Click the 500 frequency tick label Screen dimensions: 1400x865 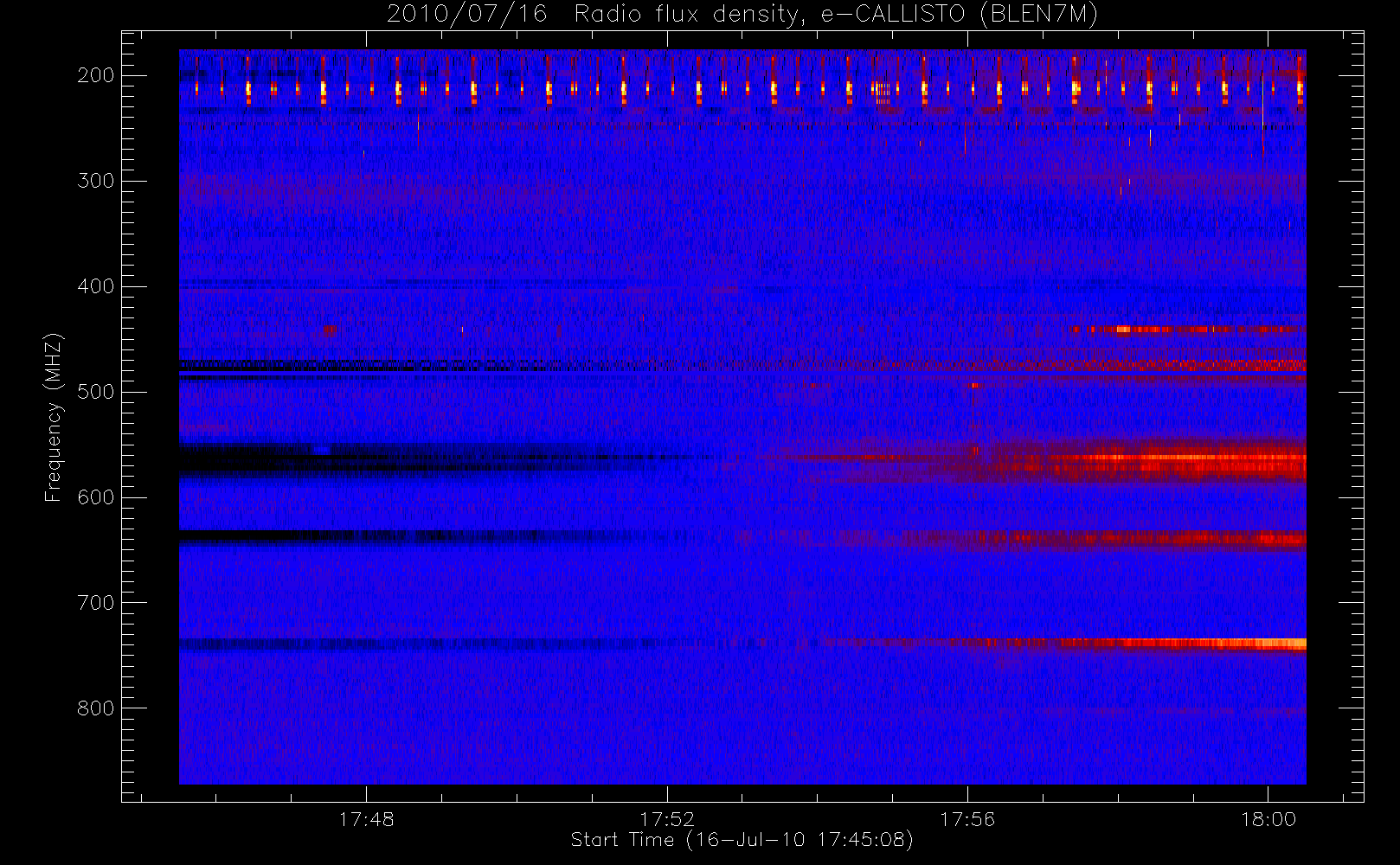[95, 392]
